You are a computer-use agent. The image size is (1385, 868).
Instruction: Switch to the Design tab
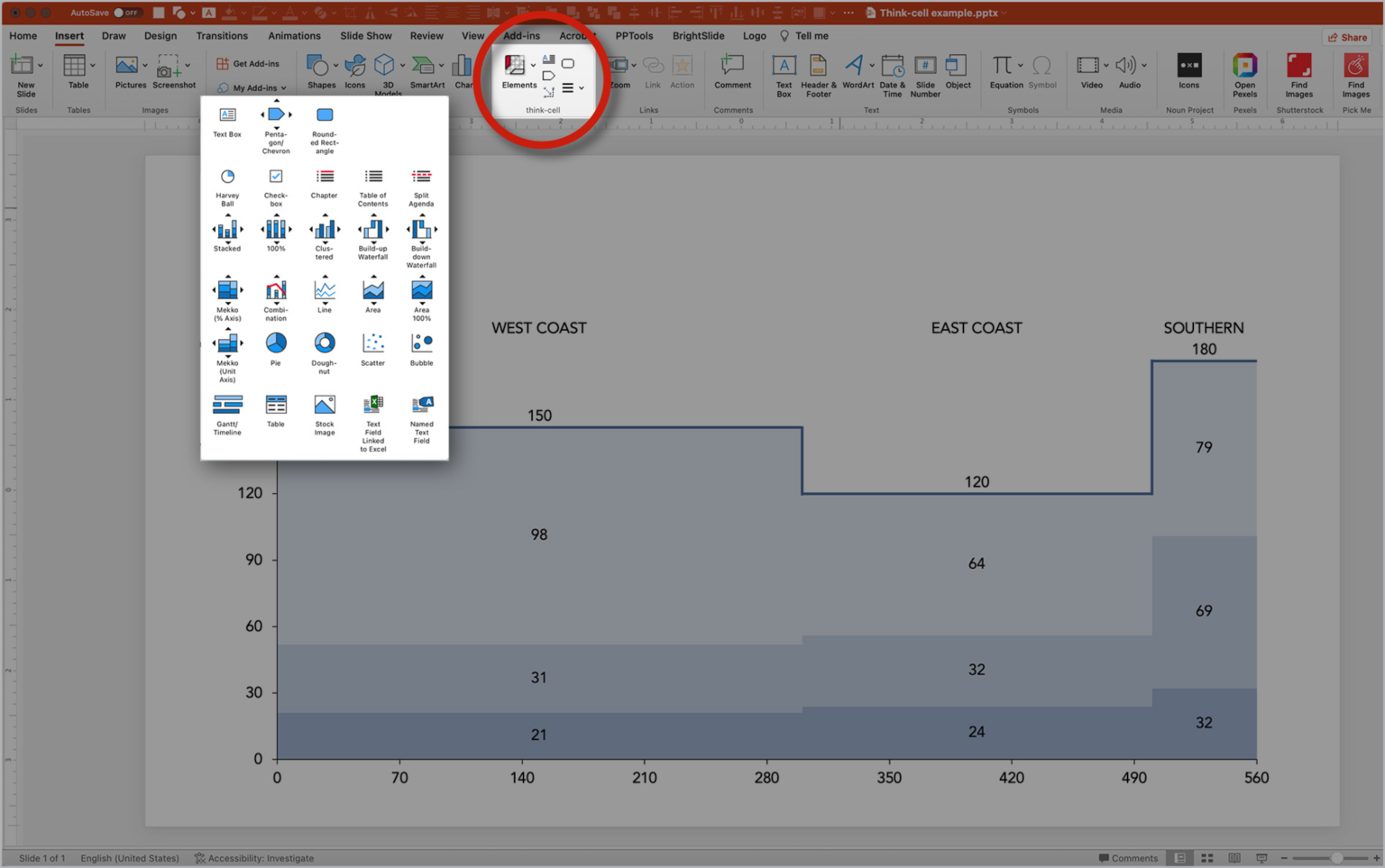coord(161,36)
